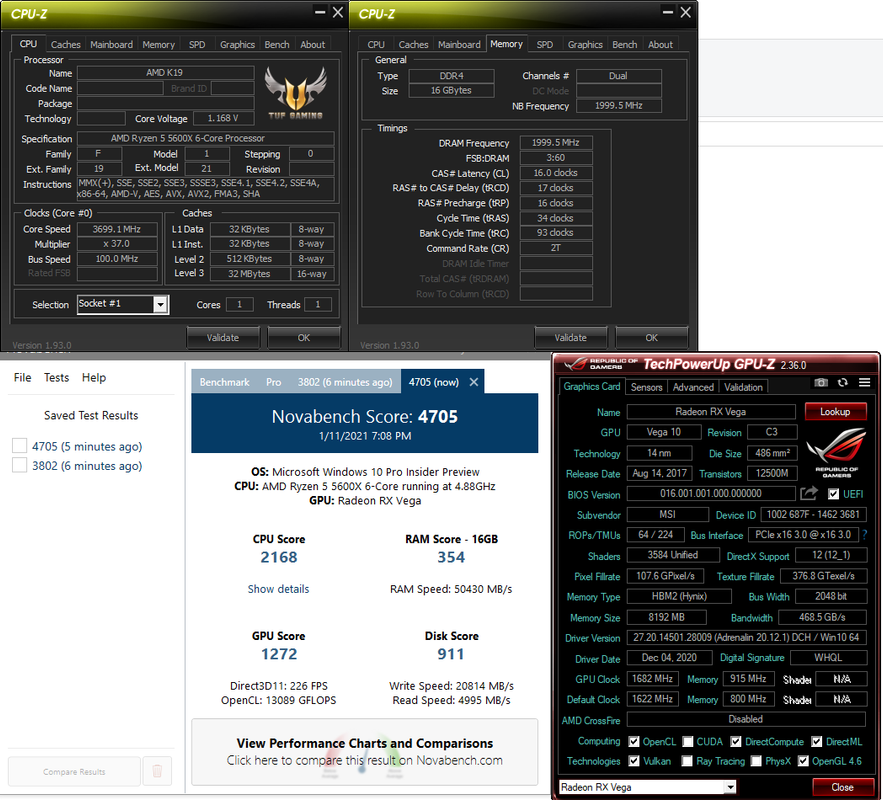Image resolution: width=883 pixels, height=800 pixels.
Task: Click Validate in left CPU-Z window
Action: point(222,338)
